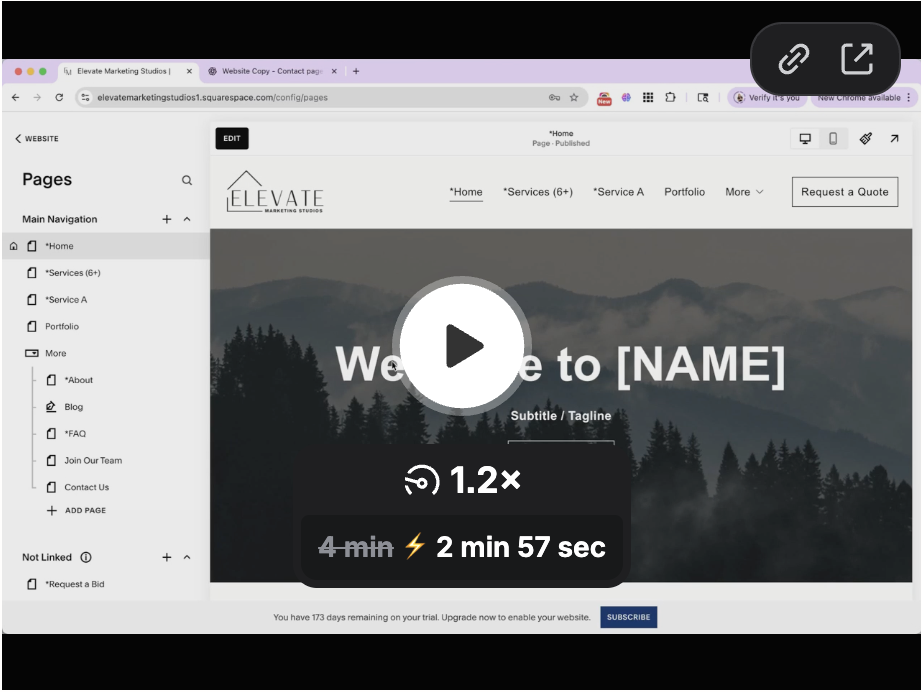Go back in the browser

coord(15,98)
